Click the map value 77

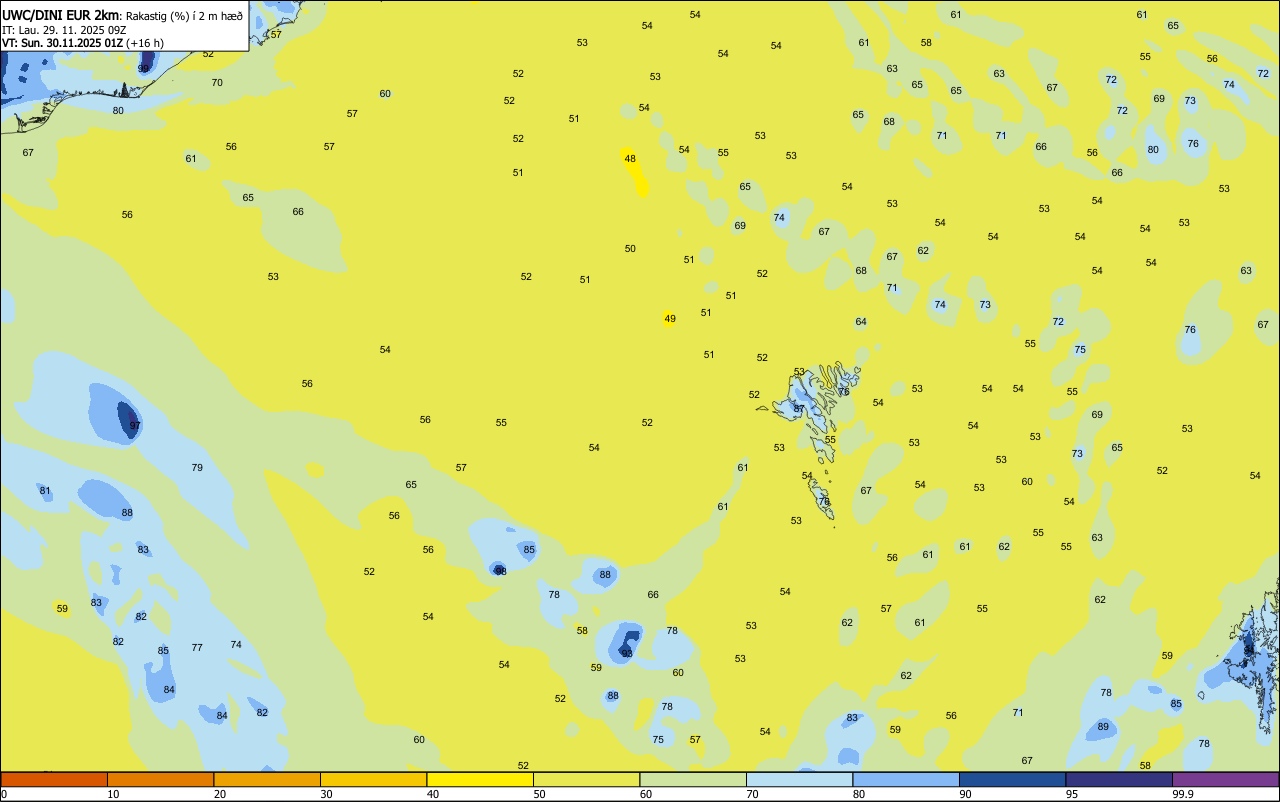[197, 648]
